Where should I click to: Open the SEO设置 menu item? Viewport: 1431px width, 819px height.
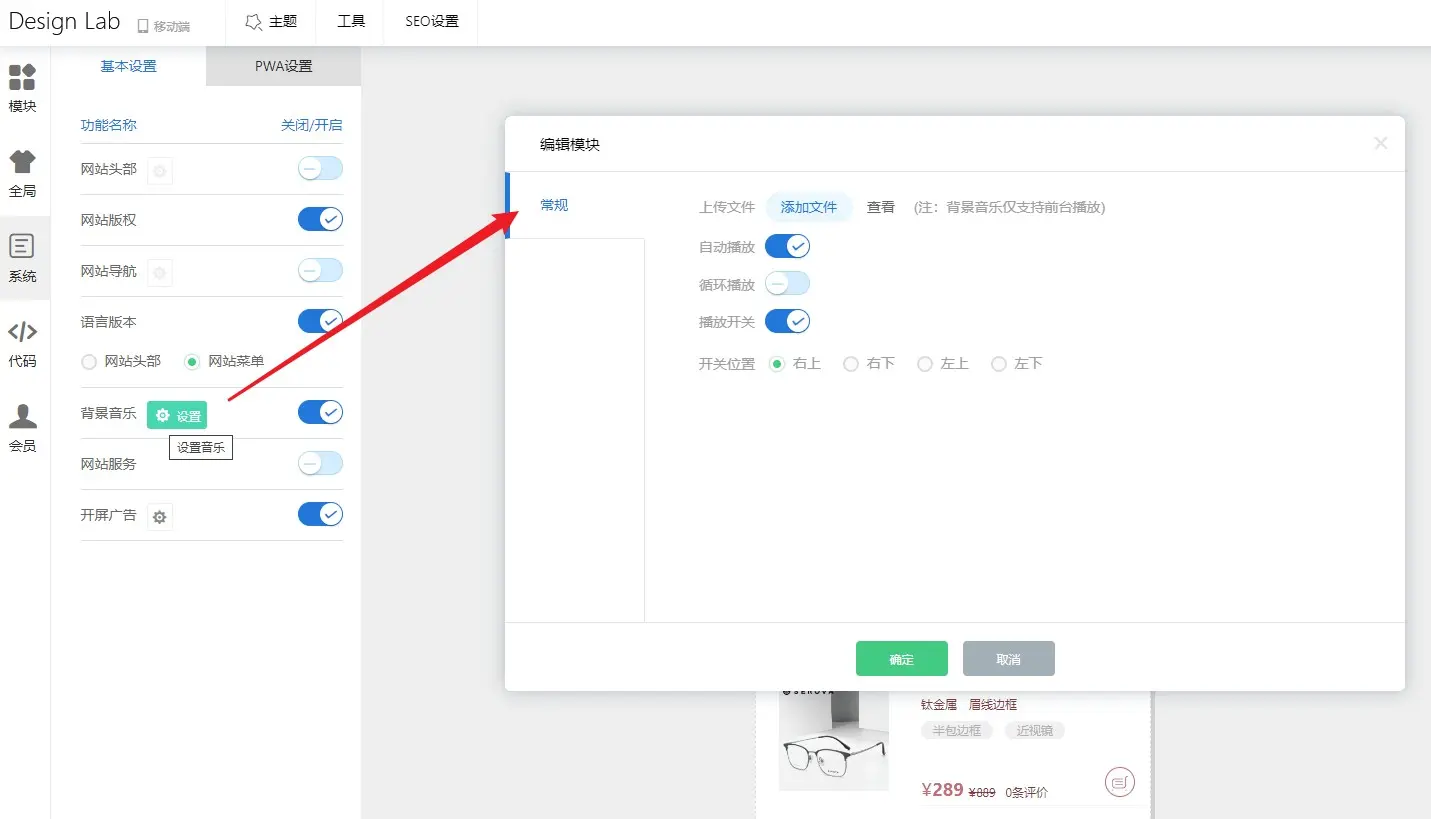(x=431, y=21)
